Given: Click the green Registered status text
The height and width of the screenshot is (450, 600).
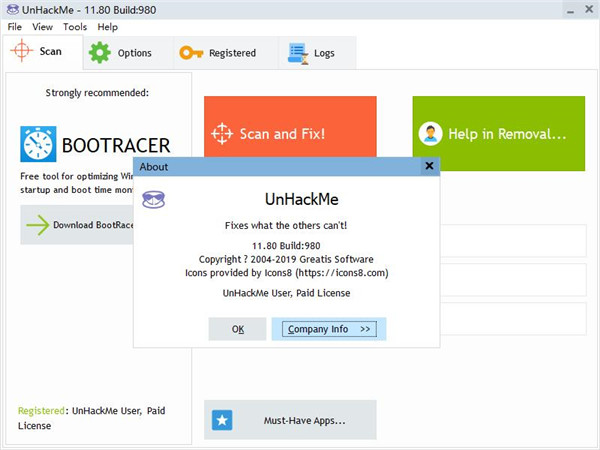Looking at the screenshot, I should click(41, 411).
